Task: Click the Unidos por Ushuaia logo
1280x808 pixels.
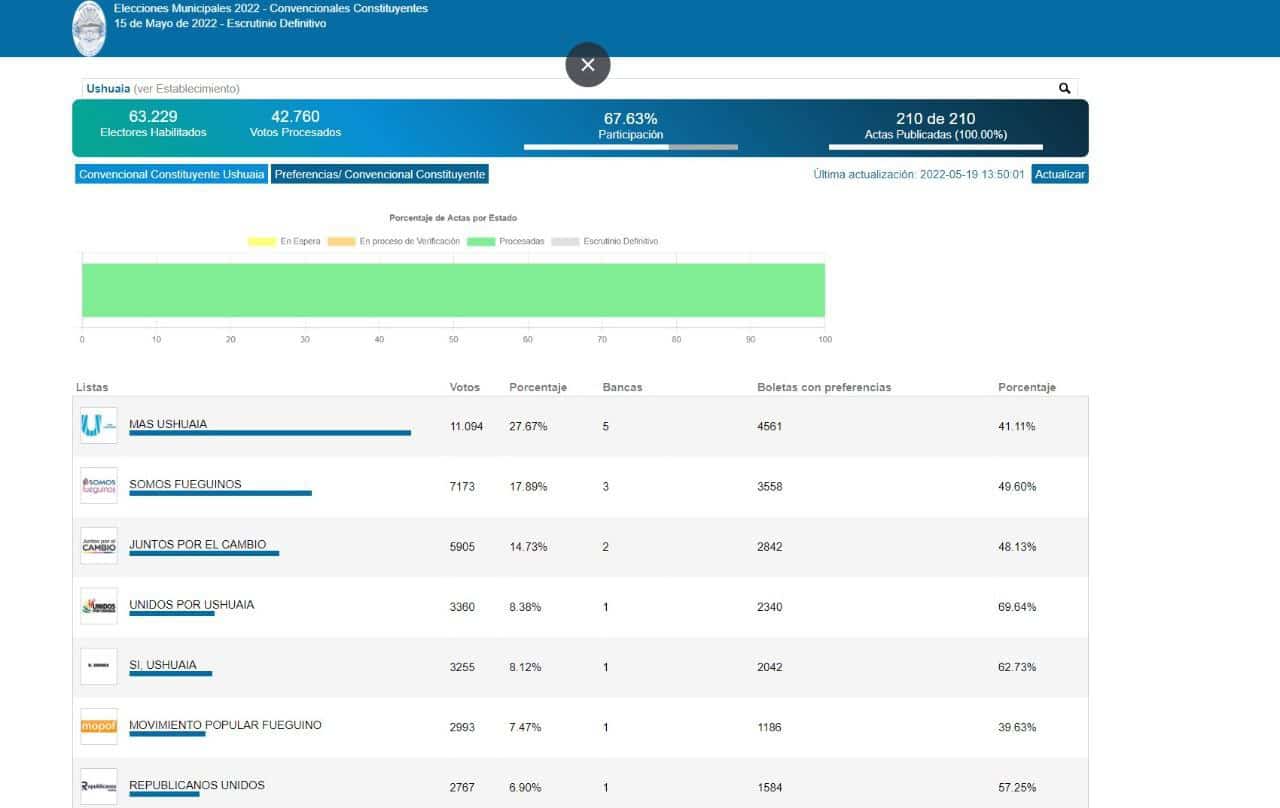Action: 99,606
